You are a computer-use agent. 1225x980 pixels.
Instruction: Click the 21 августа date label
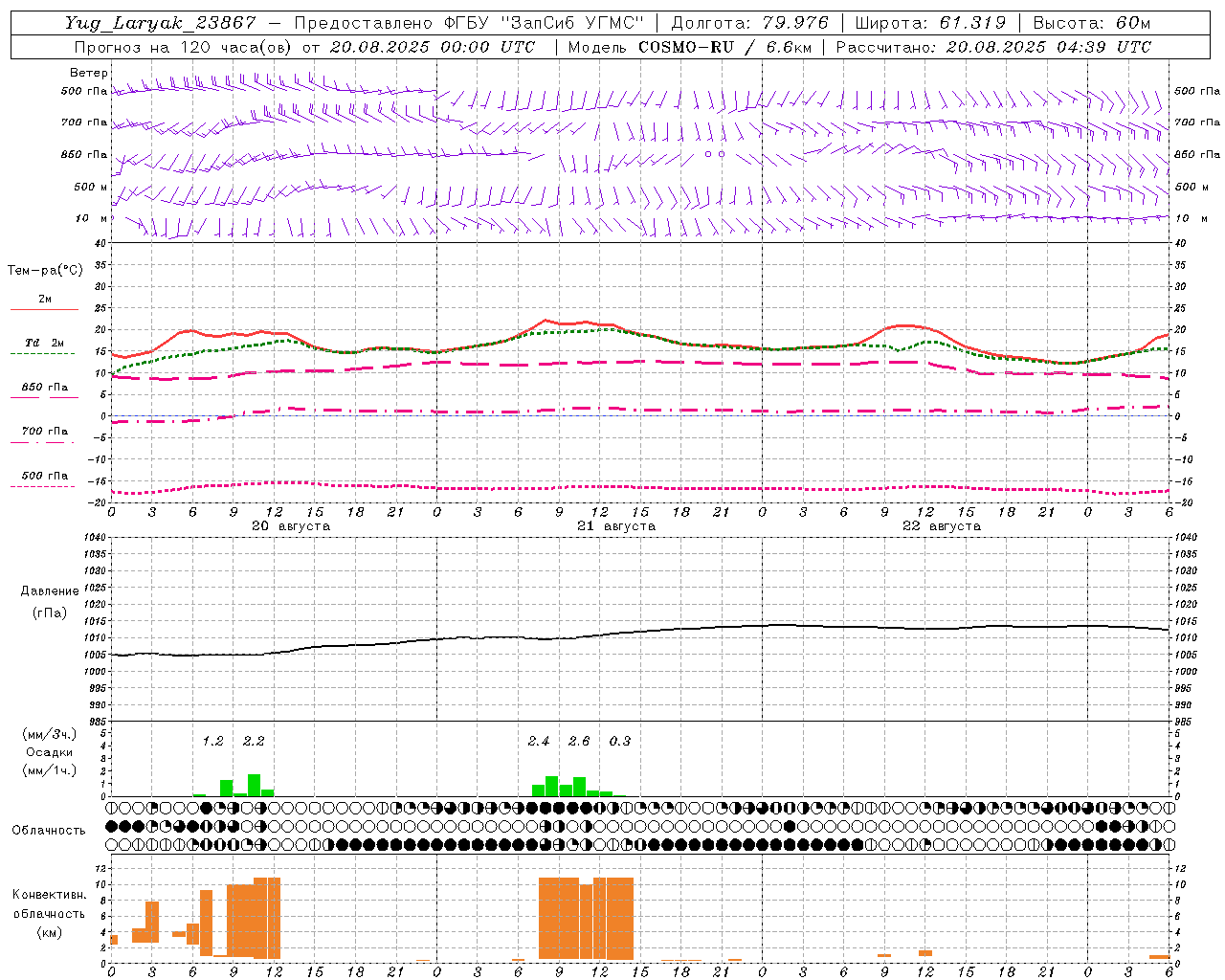pos(616,526)
